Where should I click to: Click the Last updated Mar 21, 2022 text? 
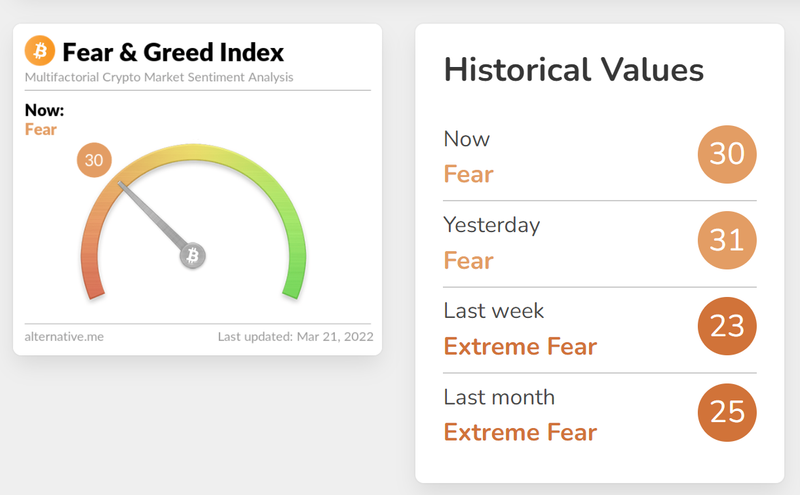[295, 337]
